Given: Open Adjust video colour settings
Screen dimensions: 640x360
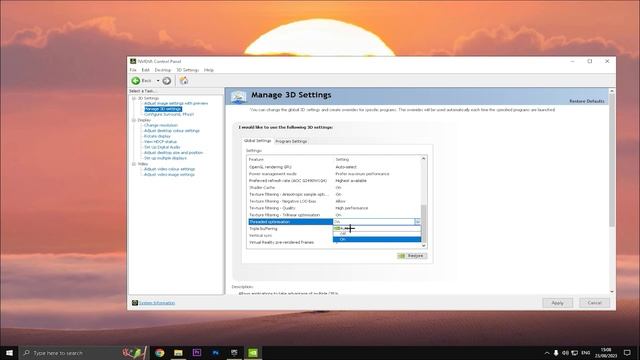Looking at the screenshot, I should (x=169, y=169).
